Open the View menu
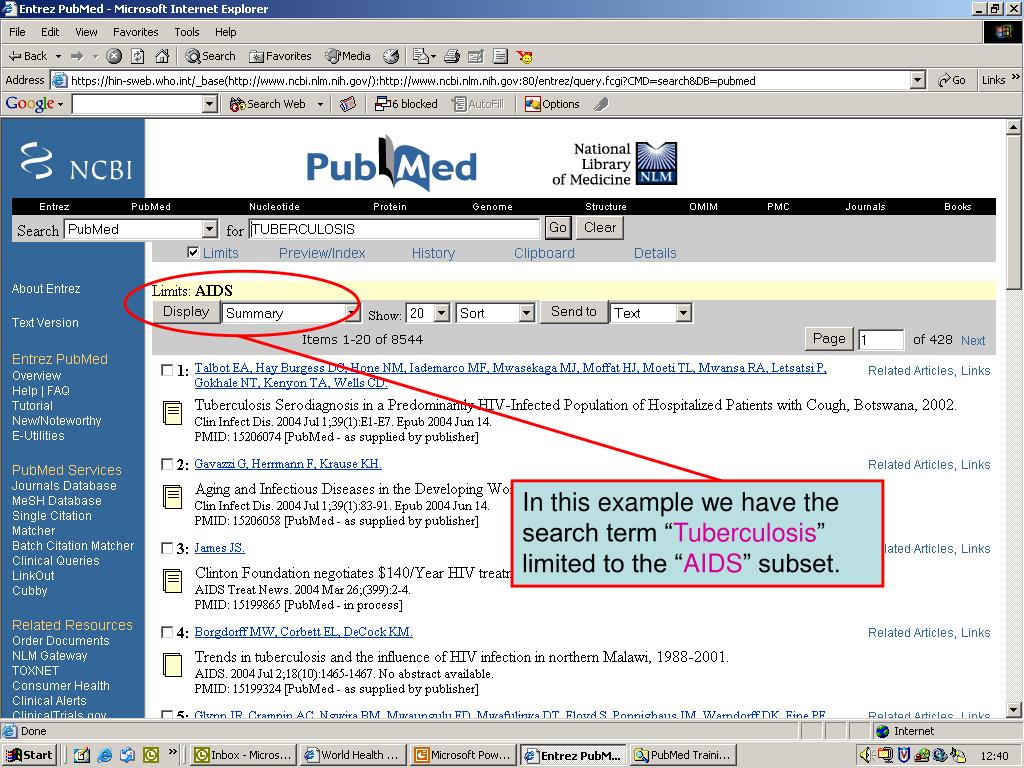The width and height of the screenshot is (1024, 768). [86, 32]
